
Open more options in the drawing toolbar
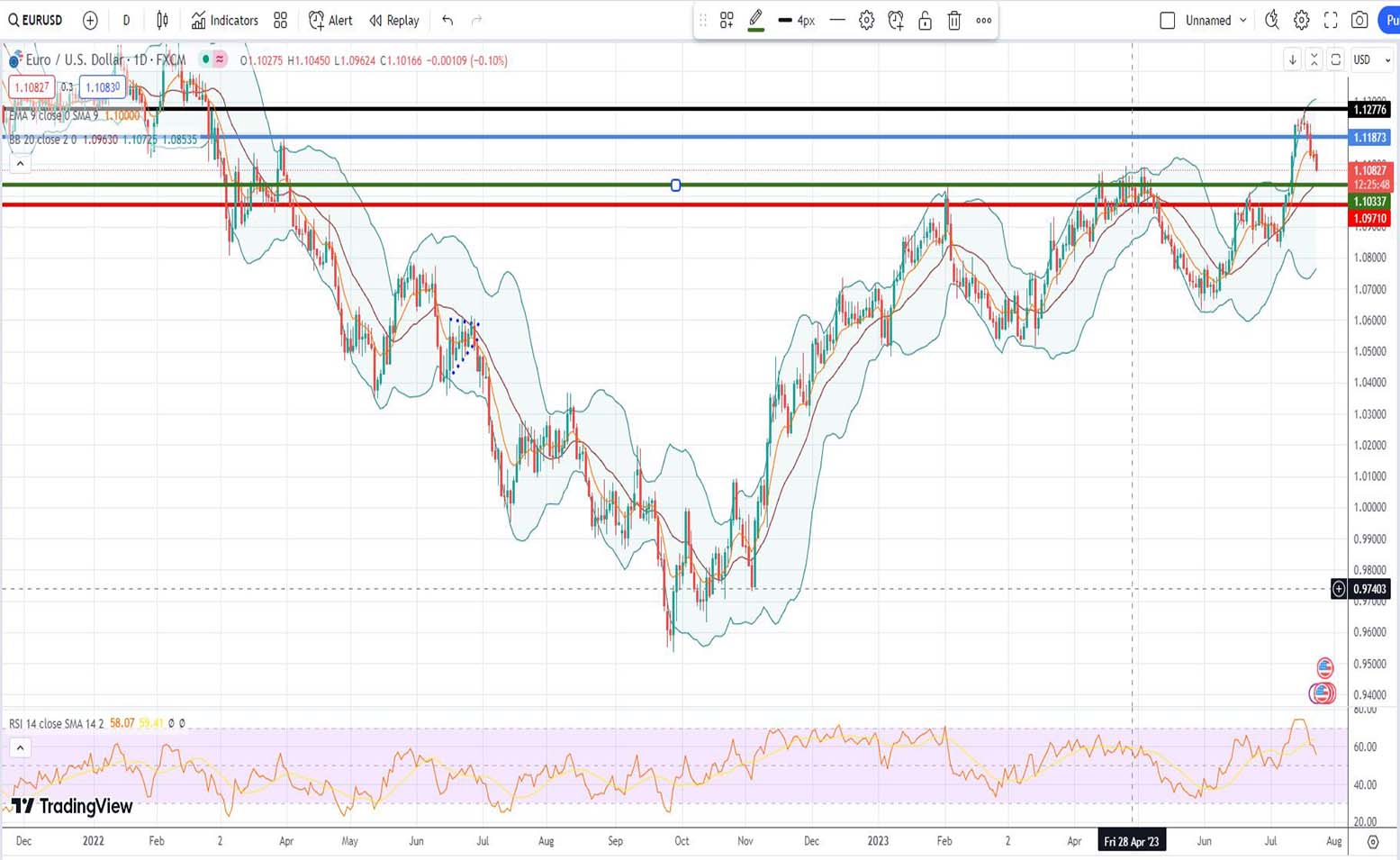[984, 20]
